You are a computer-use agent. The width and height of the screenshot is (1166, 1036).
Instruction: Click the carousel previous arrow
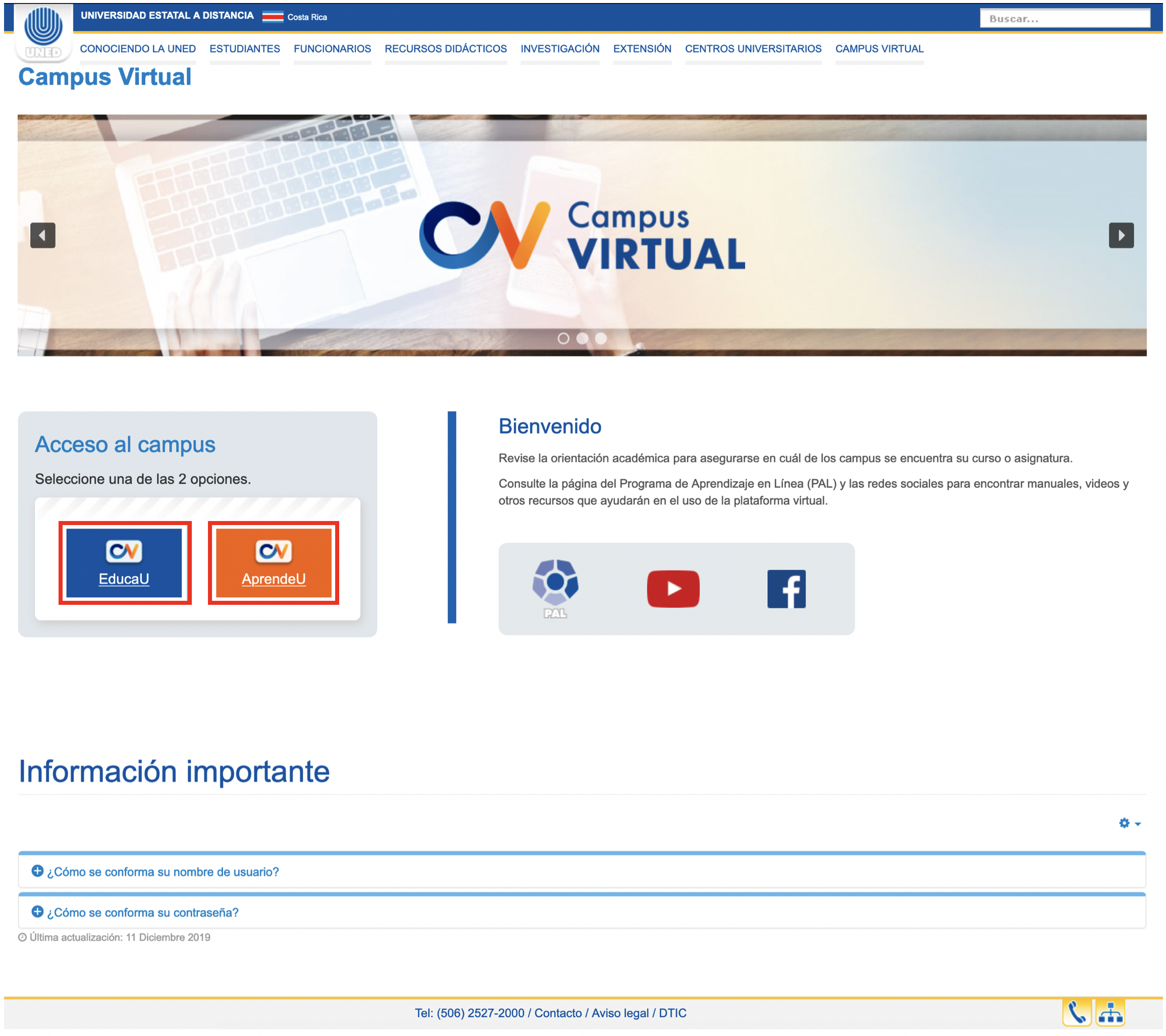43,234
